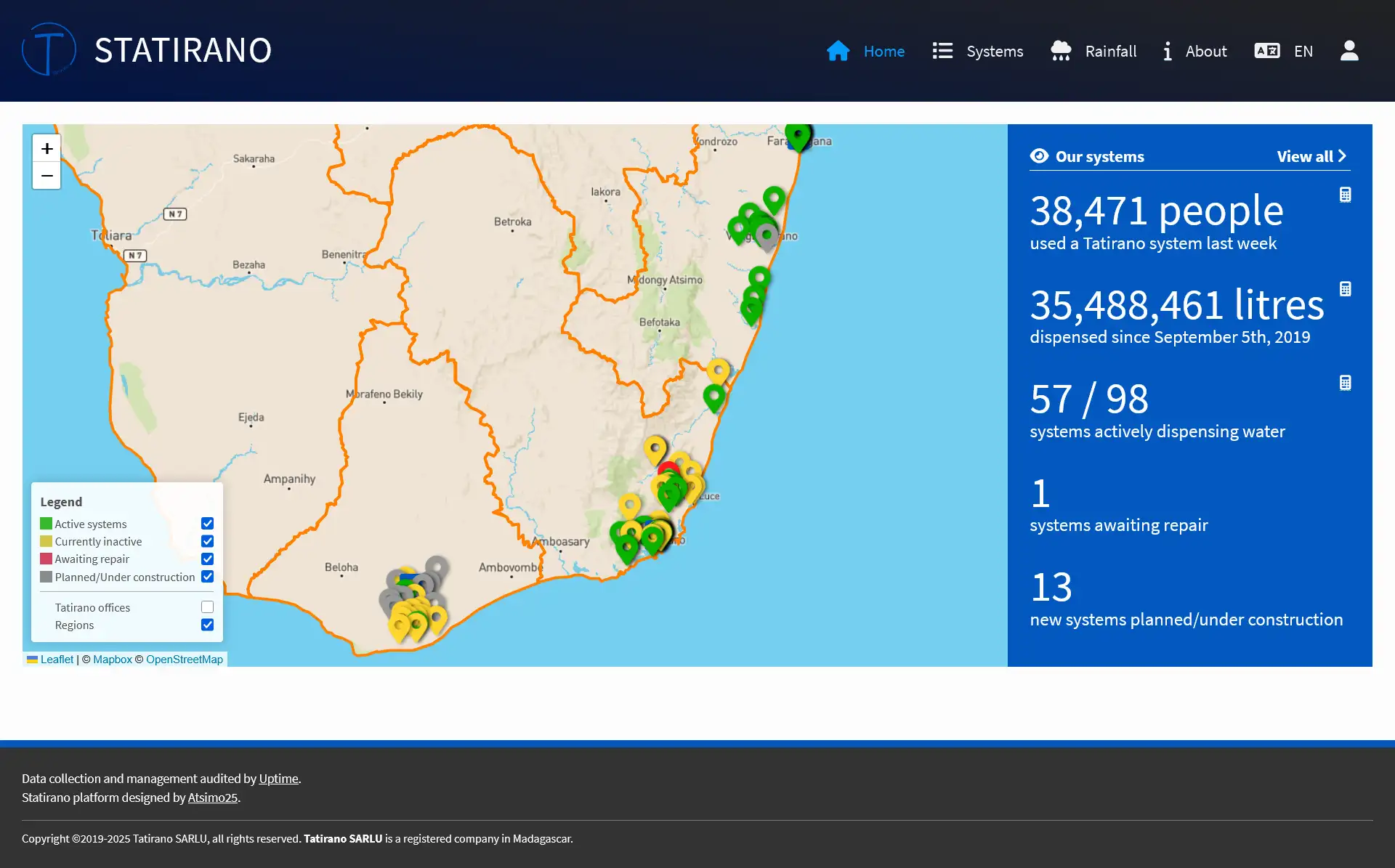Click the calculator icon beside 57 / 98
The height and width of the screenshot is (868, 1395).
[x=1345, y=383]
